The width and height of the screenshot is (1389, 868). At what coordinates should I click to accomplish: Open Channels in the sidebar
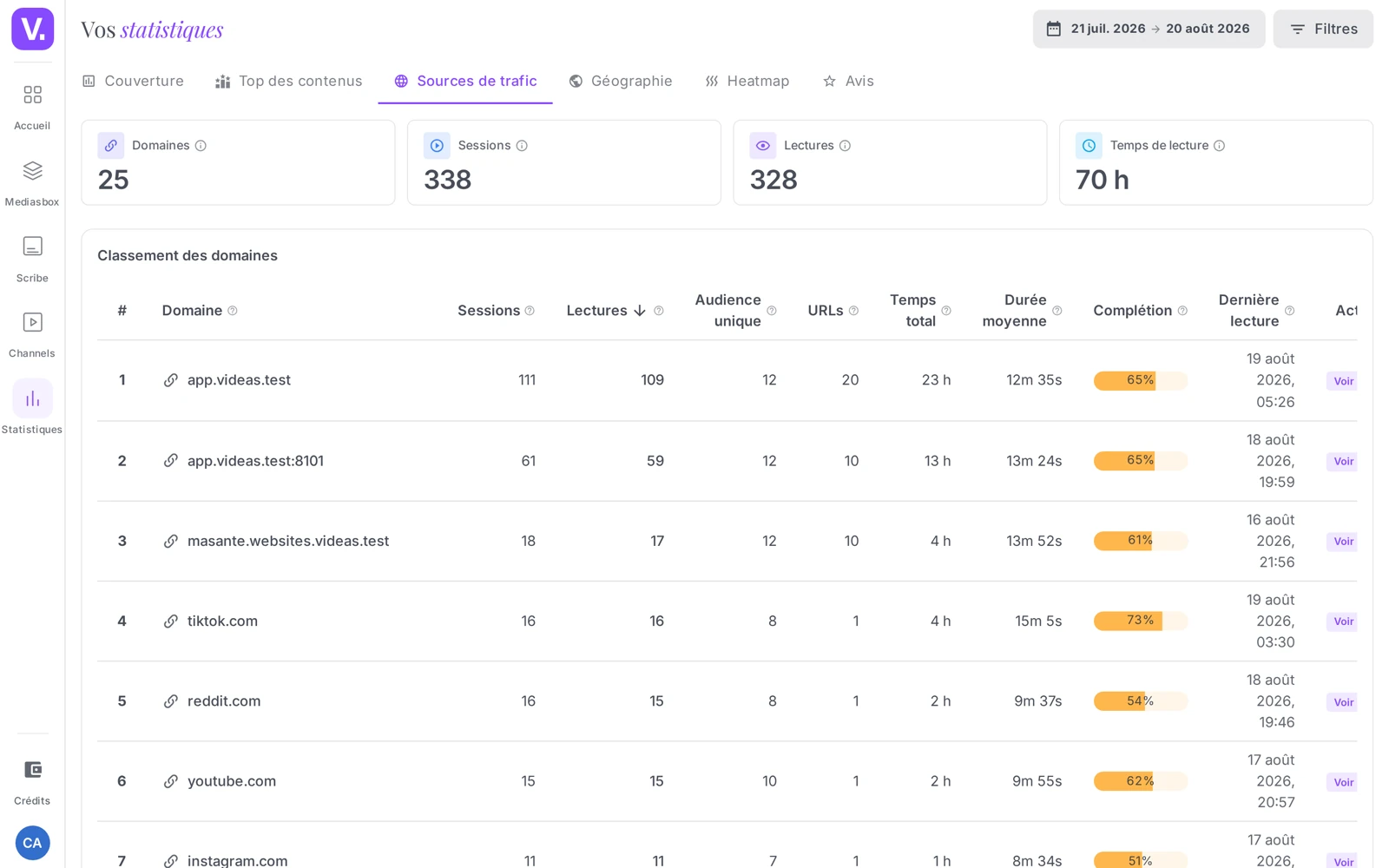click(32, 335)
